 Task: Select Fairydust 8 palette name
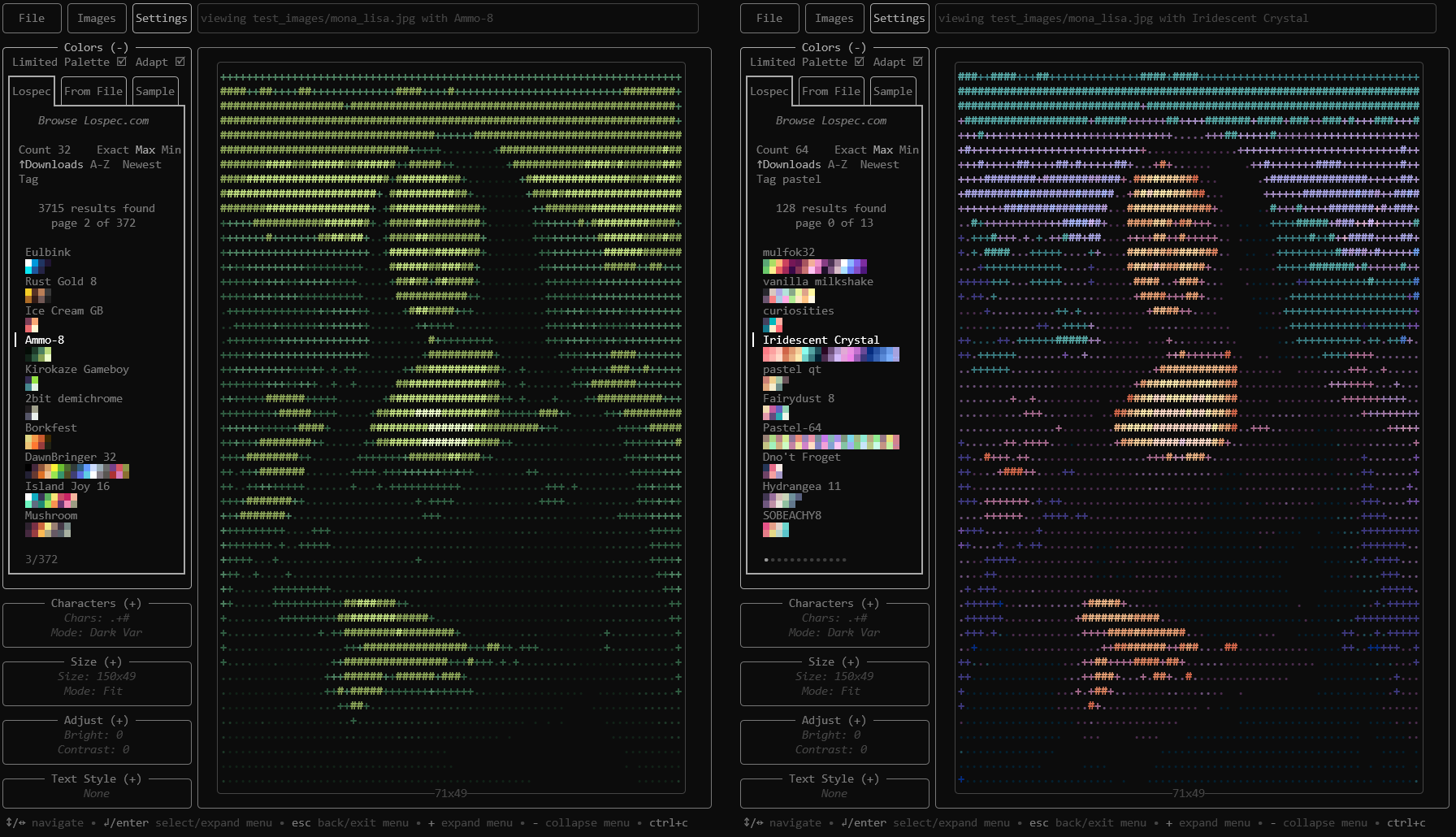coord(799,398)
